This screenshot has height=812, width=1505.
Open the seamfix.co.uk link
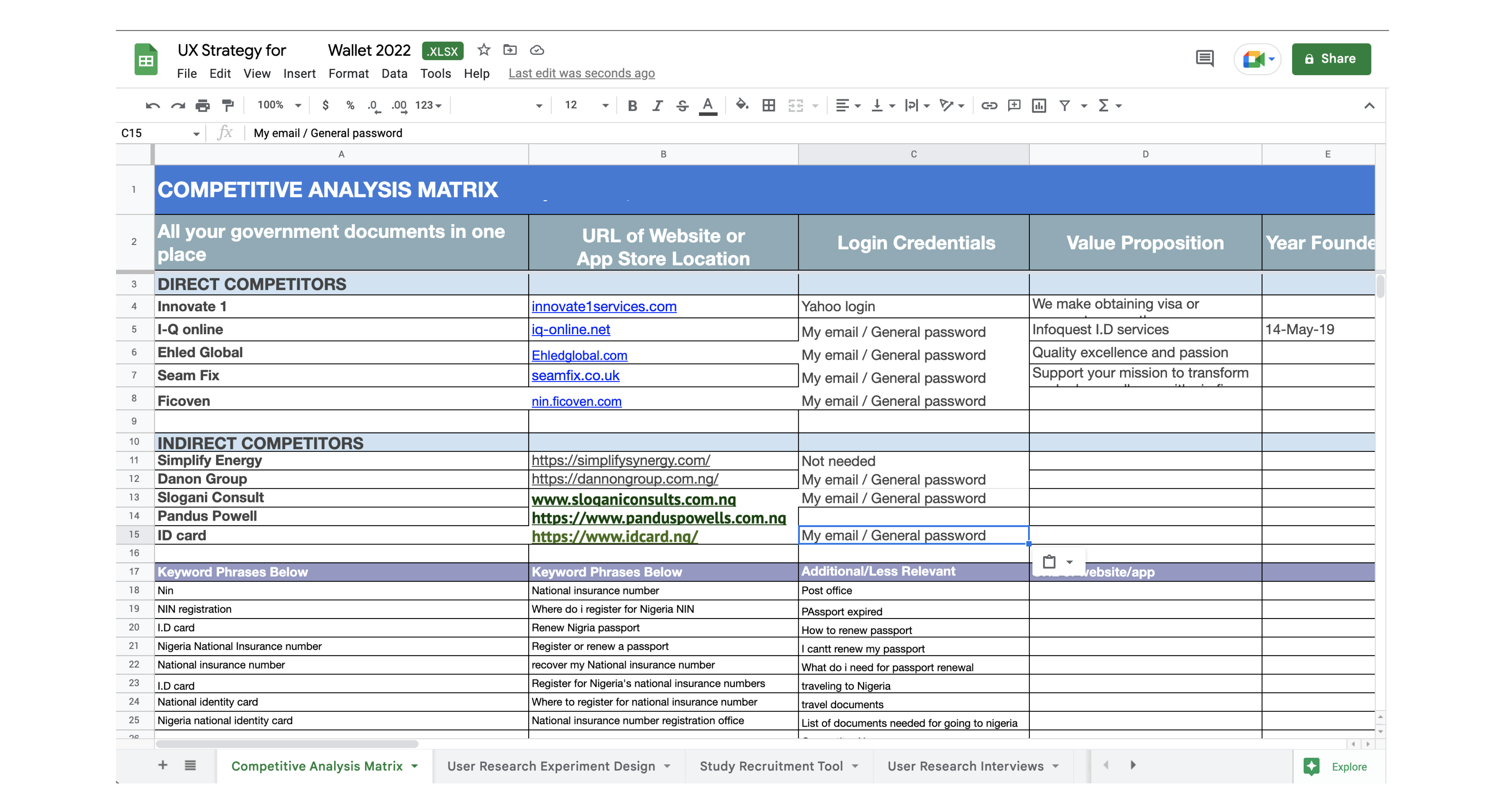pos(576,375)
